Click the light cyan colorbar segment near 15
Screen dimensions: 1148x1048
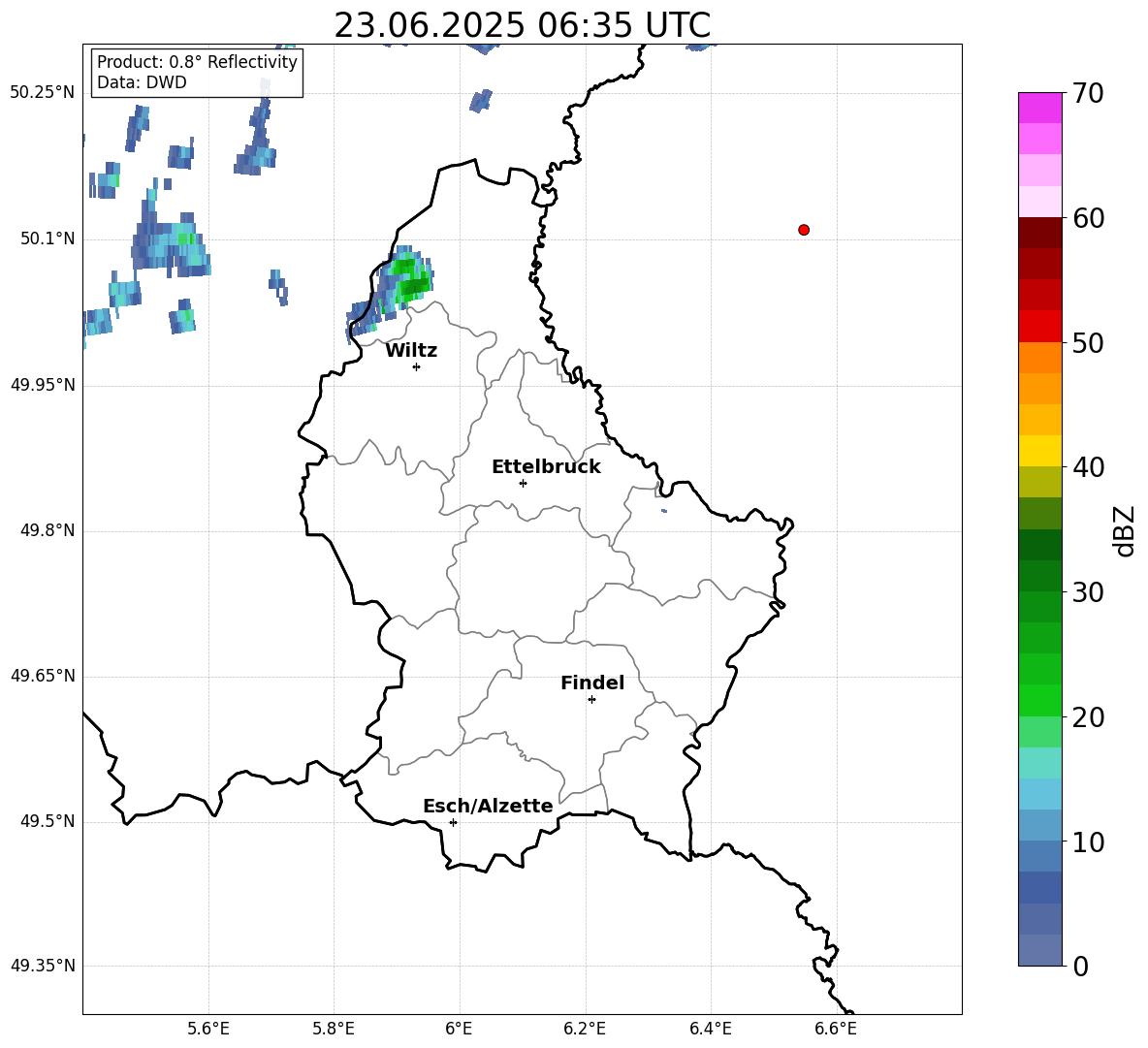pos(1040,763)
